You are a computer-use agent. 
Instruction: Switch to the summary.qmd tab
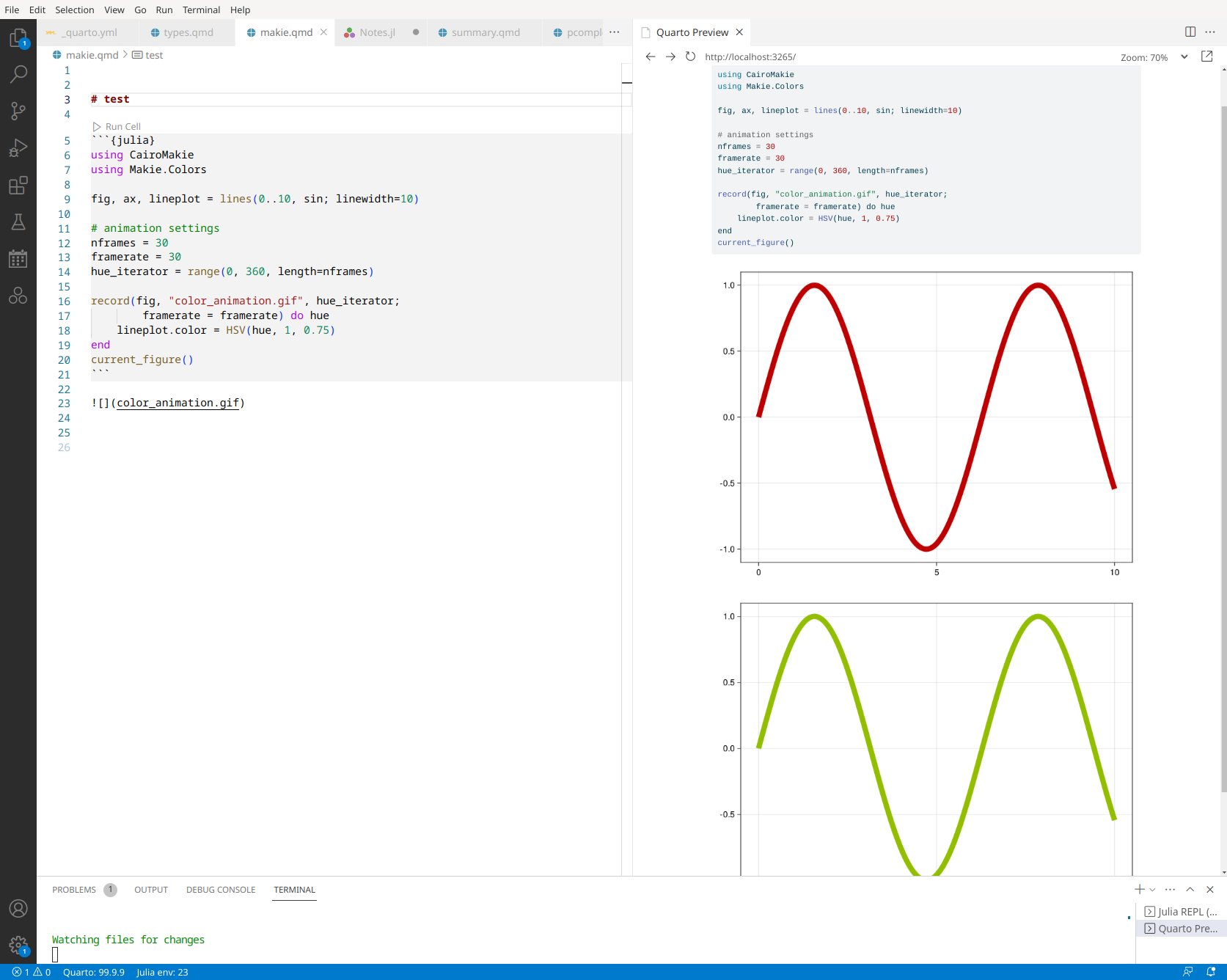click(x=486, y=32)
